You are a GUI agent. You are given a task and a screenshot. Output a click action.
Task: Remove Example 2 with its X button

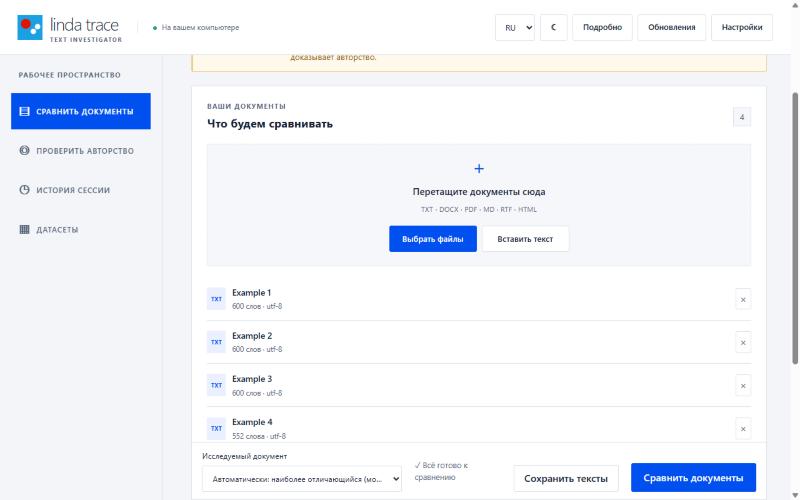tap(743, 343)
